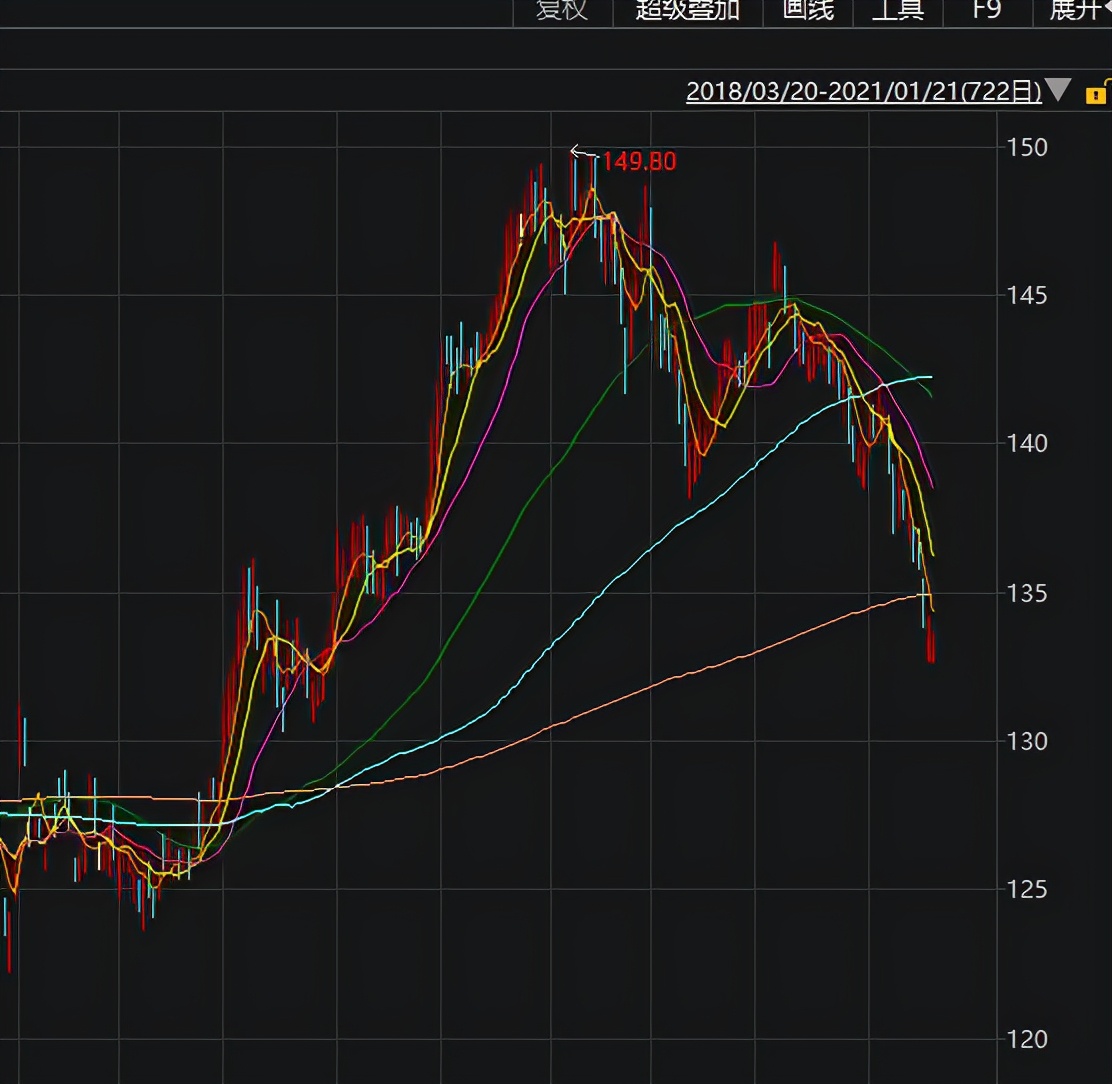Image resolution: width=1112 pixels, height=1084 pixels.
Task: Select the 125 mark on price axis
Action: (x=1028, y=889)
